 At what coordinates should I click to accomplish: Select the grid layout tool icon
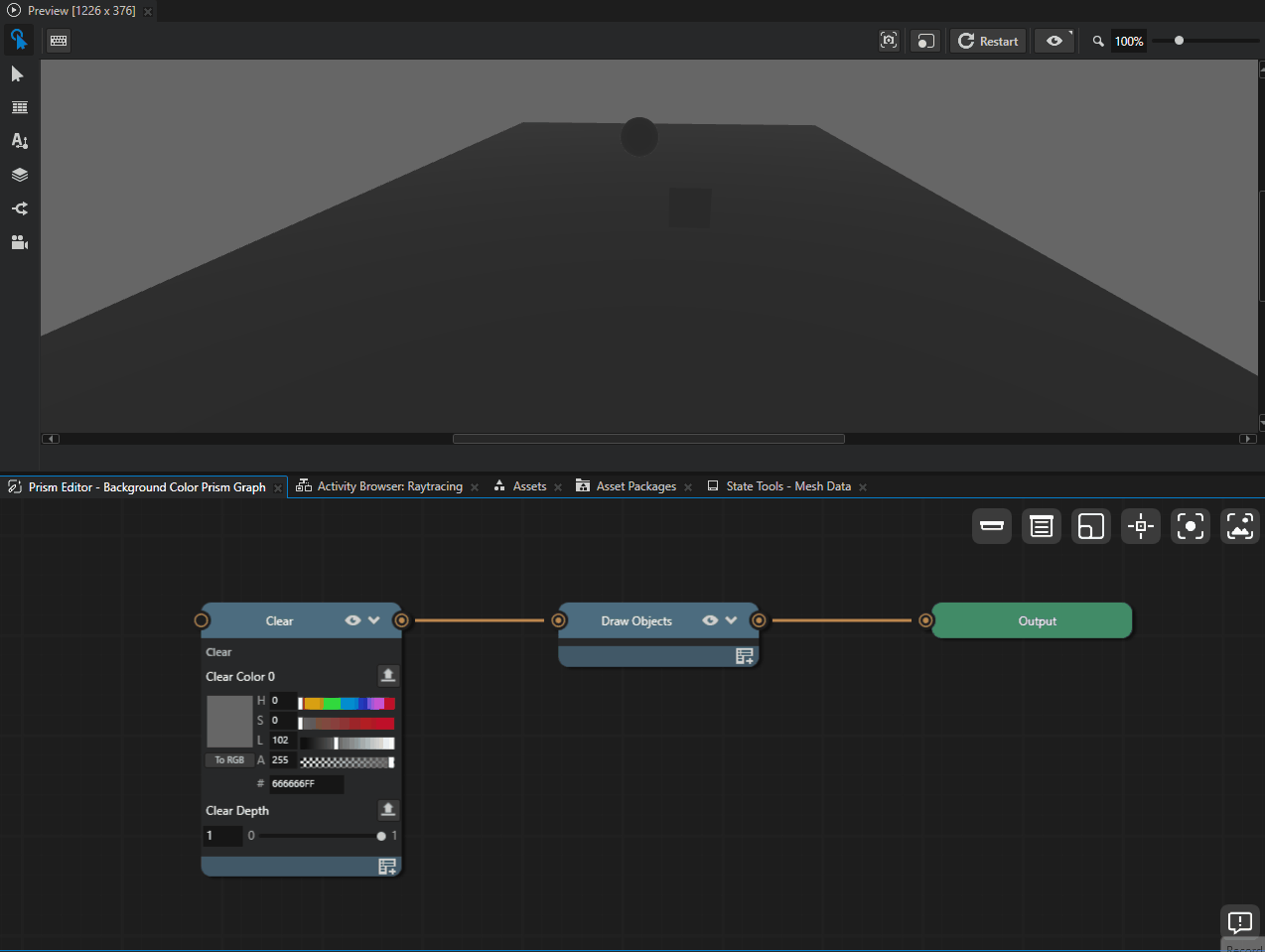click(x=19, y=107)
